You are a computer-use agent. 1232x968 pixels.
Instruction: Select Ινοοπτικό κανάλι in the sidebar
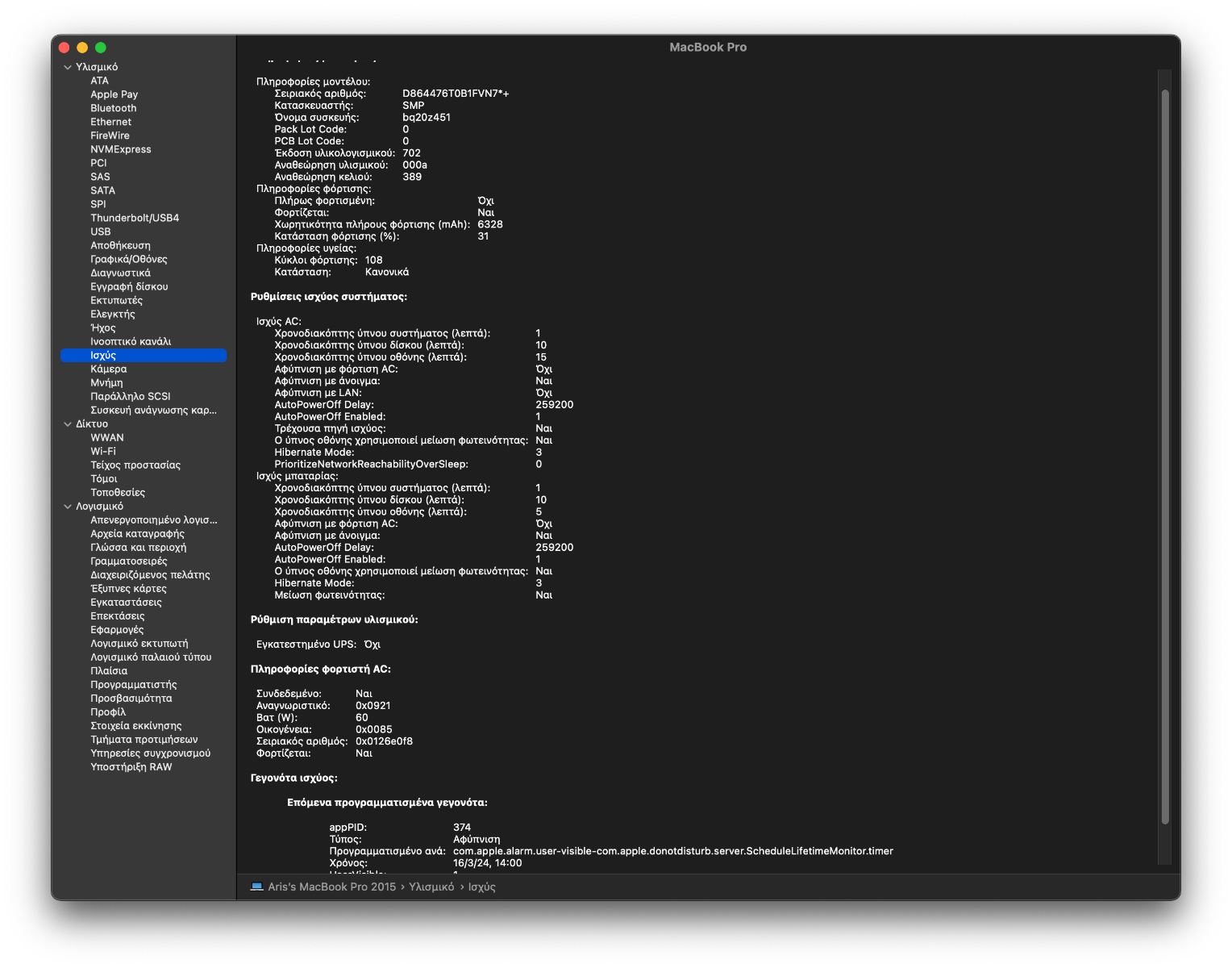click(131, 341)
